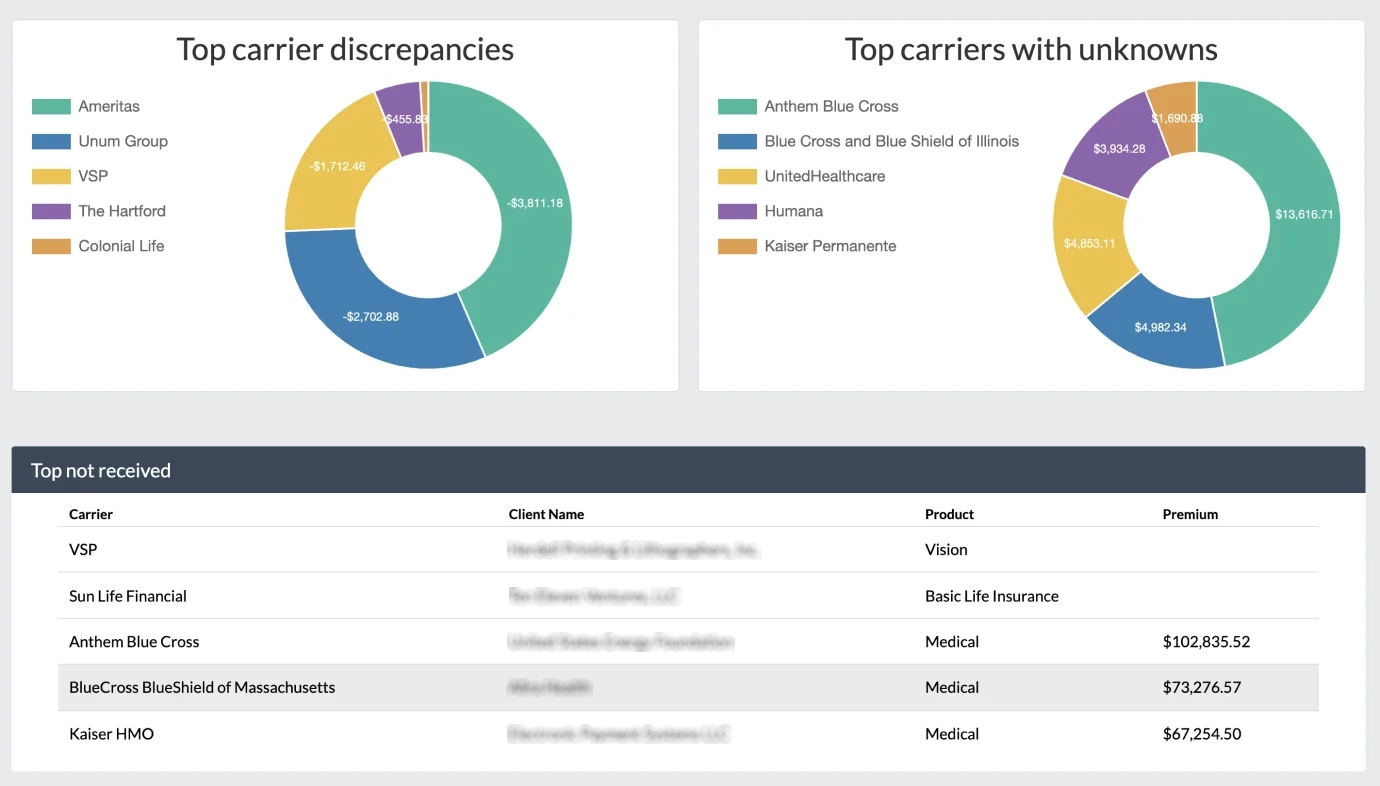Select the -$3,811.18 green donut segment
Viewport: 1380px width, 786px height.
[535, 203]
